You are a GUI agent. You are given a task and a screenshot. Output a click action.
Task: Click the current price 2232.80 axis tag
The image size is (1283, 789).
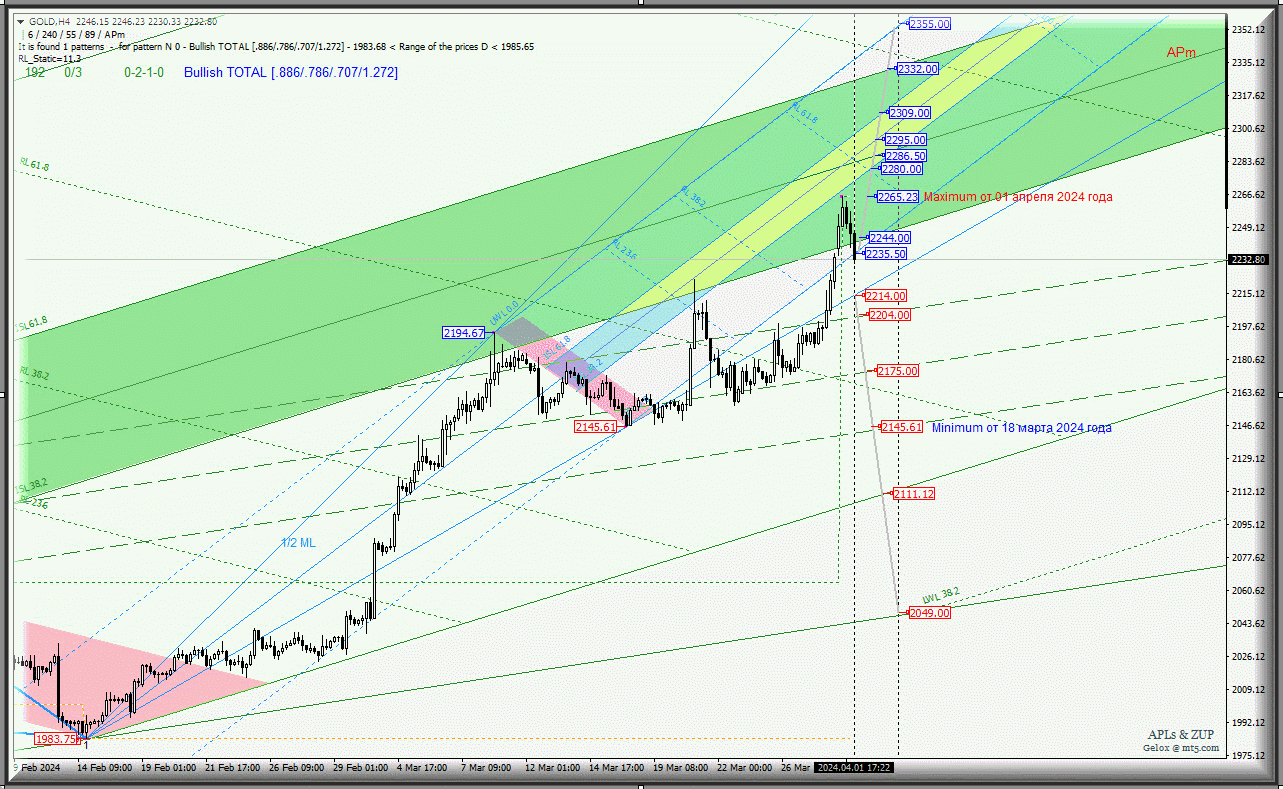coord(1253,260)
